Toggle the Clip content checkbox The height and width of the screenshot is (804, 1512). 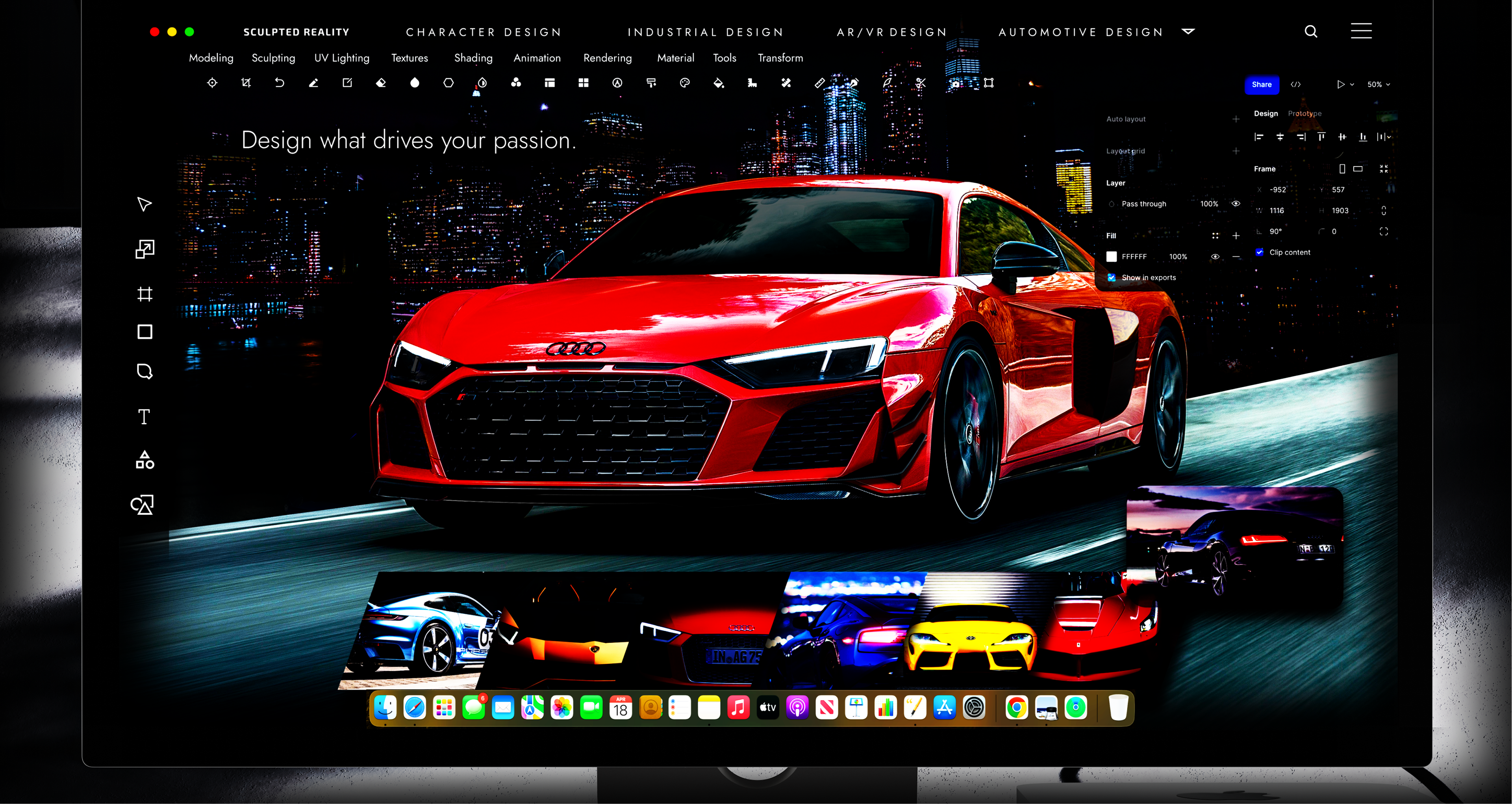pyautogui.click(x=1260, y=252)
